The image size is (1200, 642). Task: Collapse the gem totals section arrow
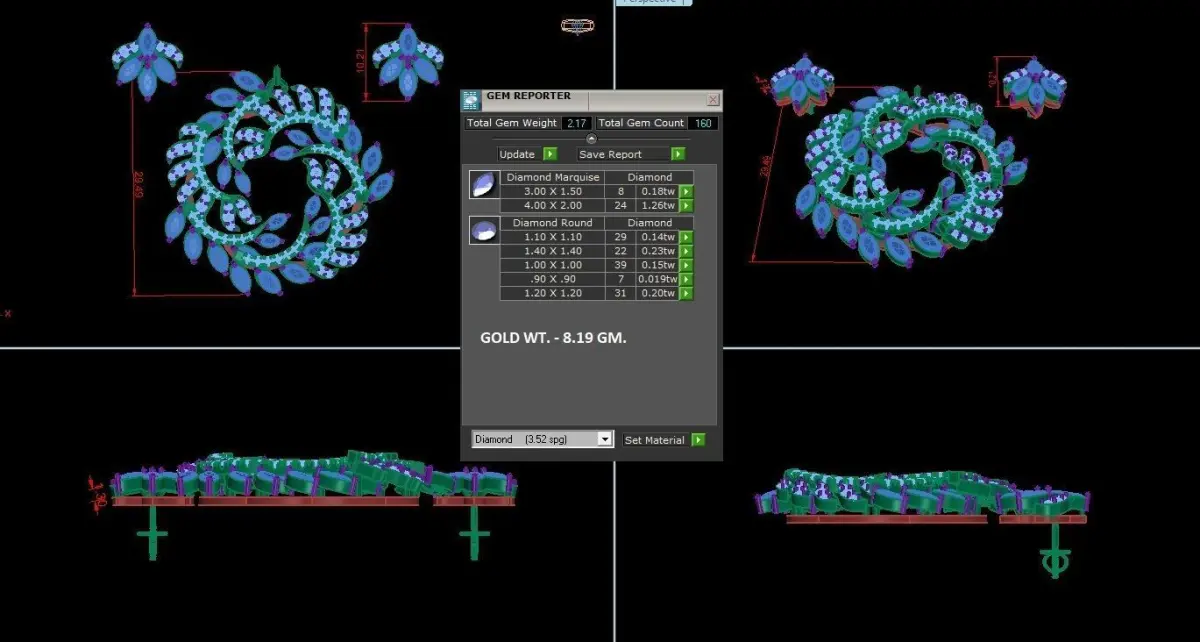[591, 138]
